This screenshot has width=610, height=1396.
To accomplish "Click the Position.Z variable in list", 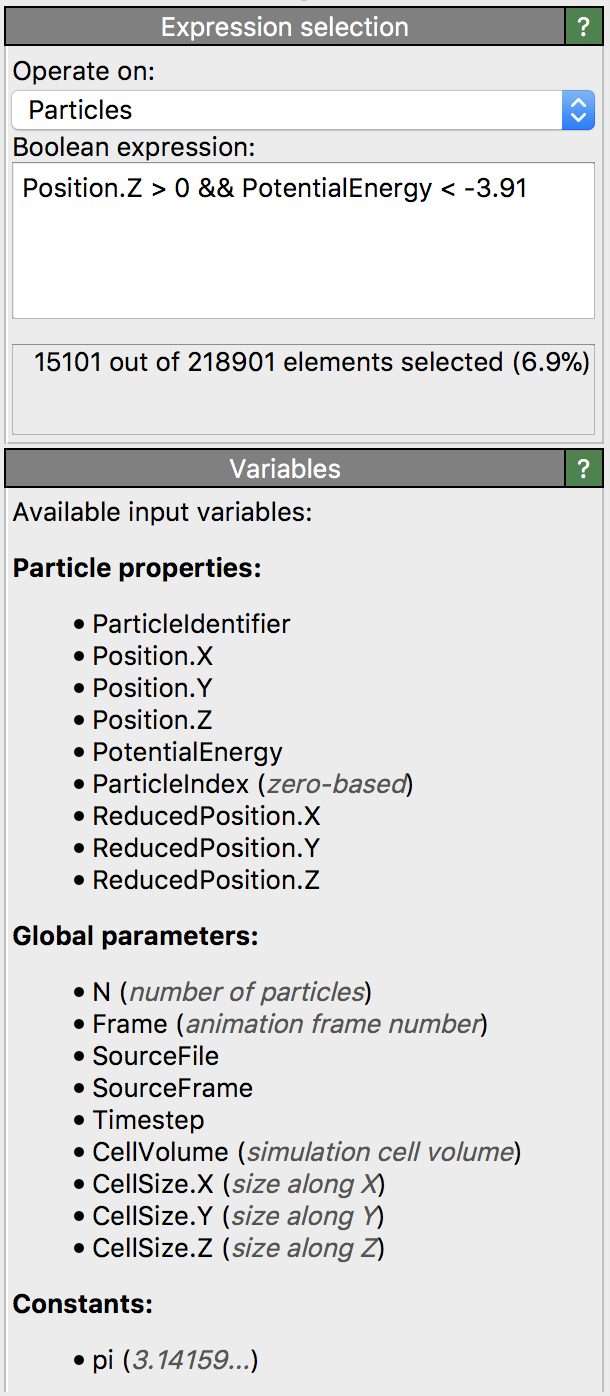I will tap(152, 720).
